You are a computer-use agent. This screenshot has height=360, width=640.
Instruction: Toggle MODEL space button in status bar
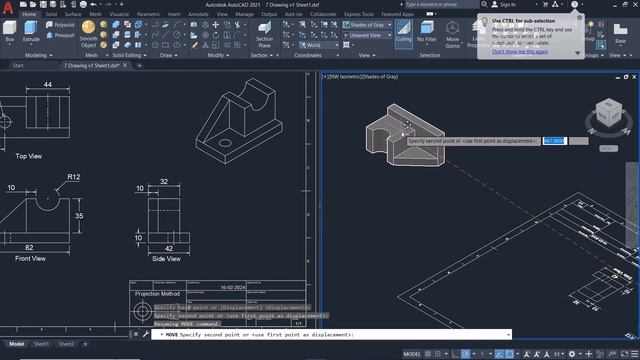click(412, 354)
